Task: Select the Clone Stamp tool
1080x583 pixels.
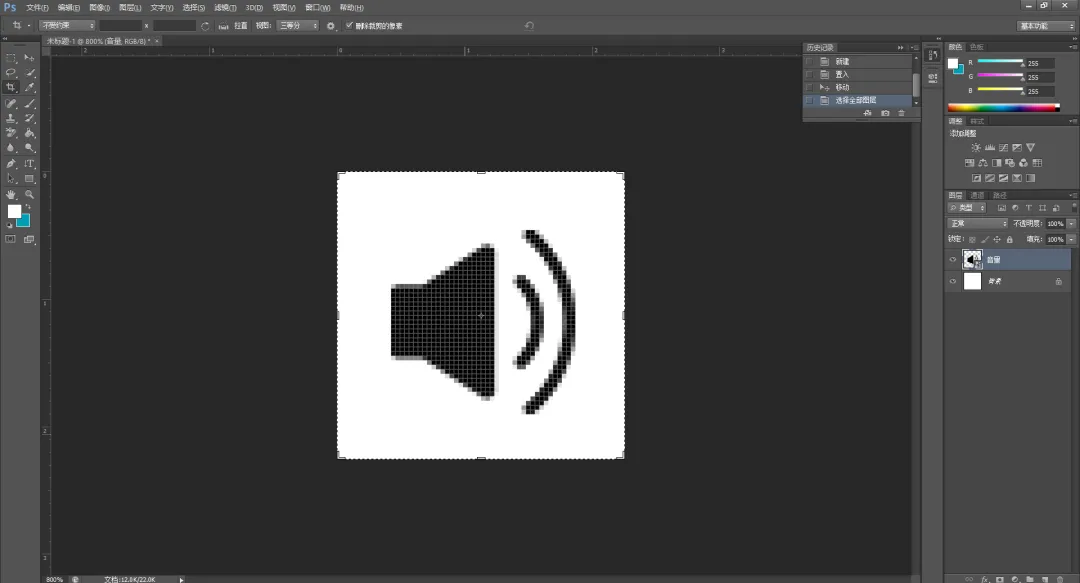Action: point(11,119)
